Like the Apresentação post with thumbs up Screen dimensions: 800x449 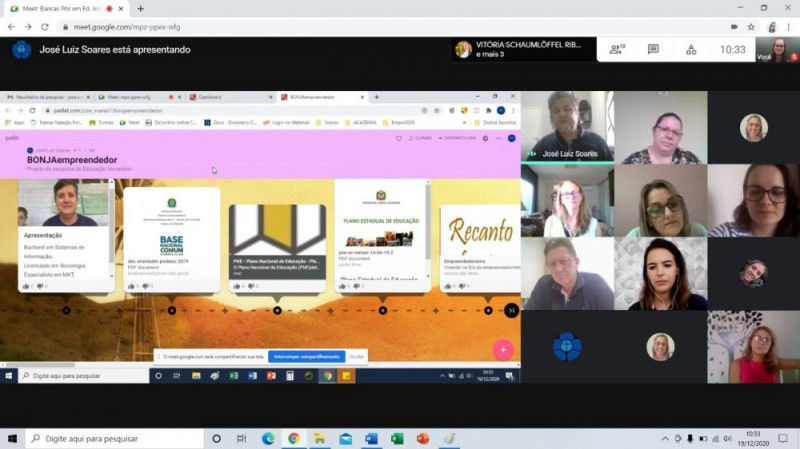pos(26,286)
